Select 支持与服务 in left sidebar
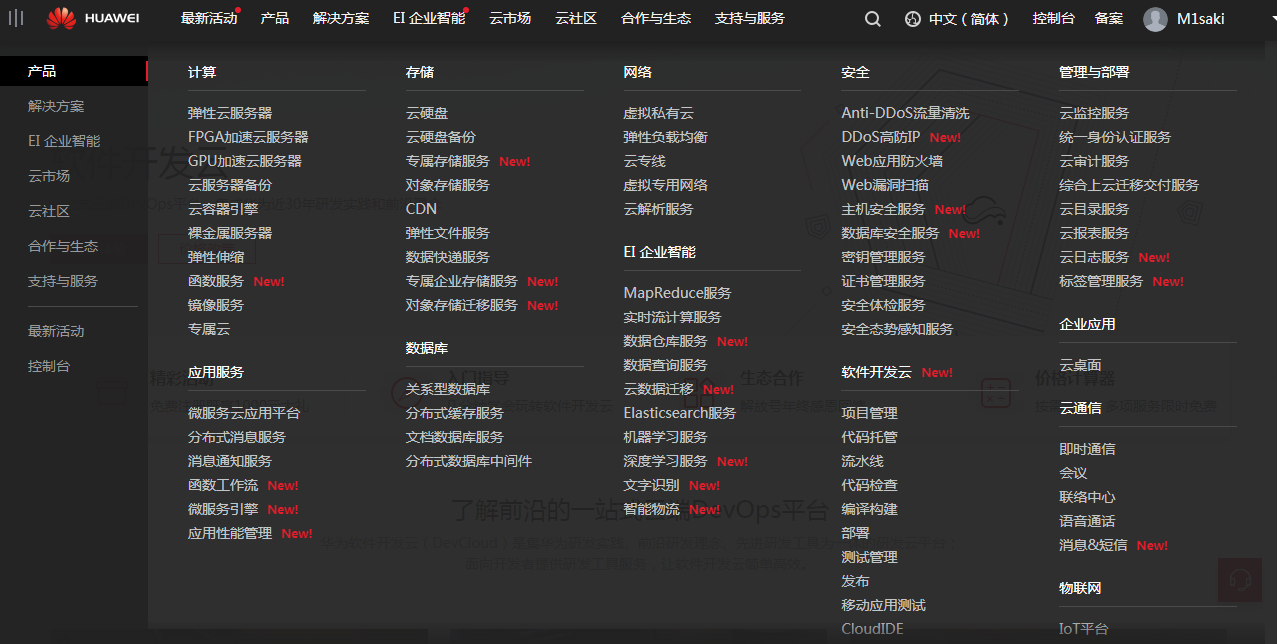Screen dimensions: 1277x644 [x=63, y=281]
